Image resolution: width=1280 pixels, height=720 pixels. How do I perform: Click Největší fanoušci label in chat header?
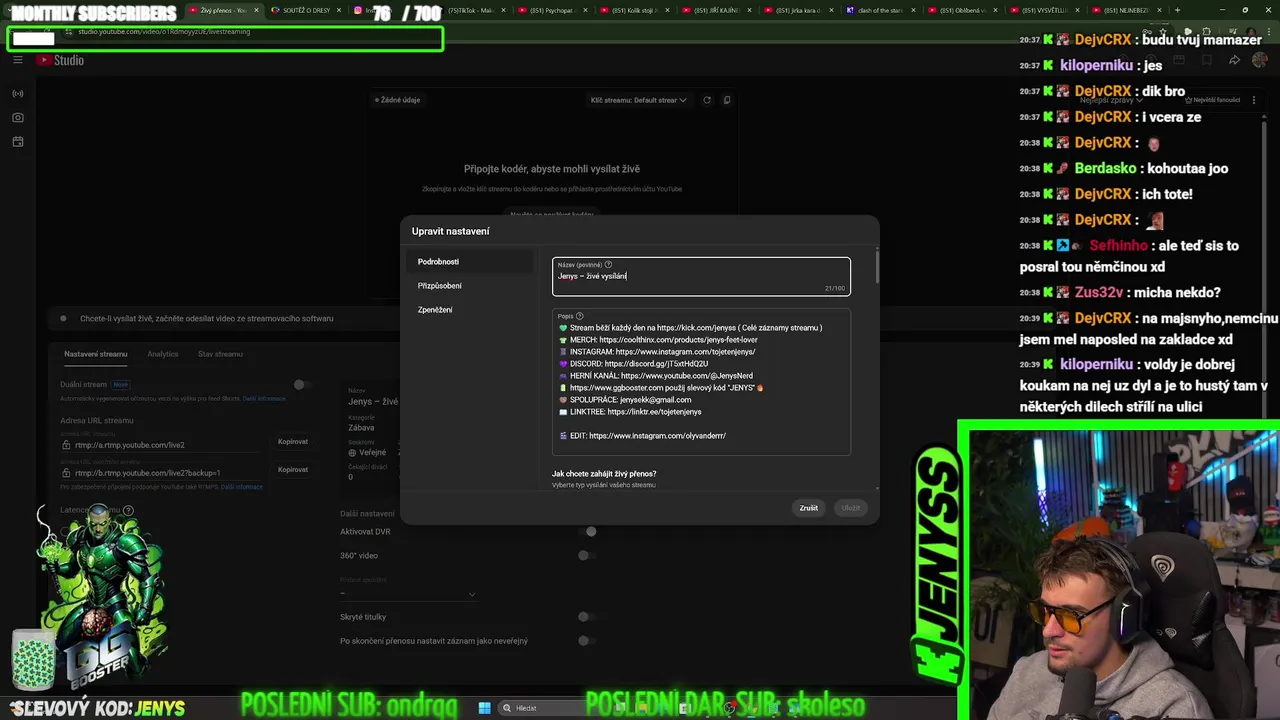1214,100
